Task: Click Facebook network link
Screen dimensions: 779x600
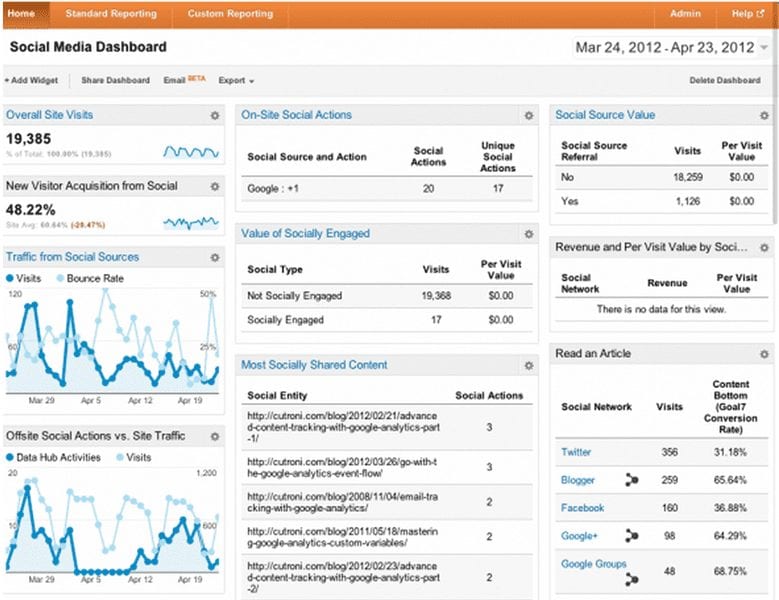Action: [x=582, y=508]
